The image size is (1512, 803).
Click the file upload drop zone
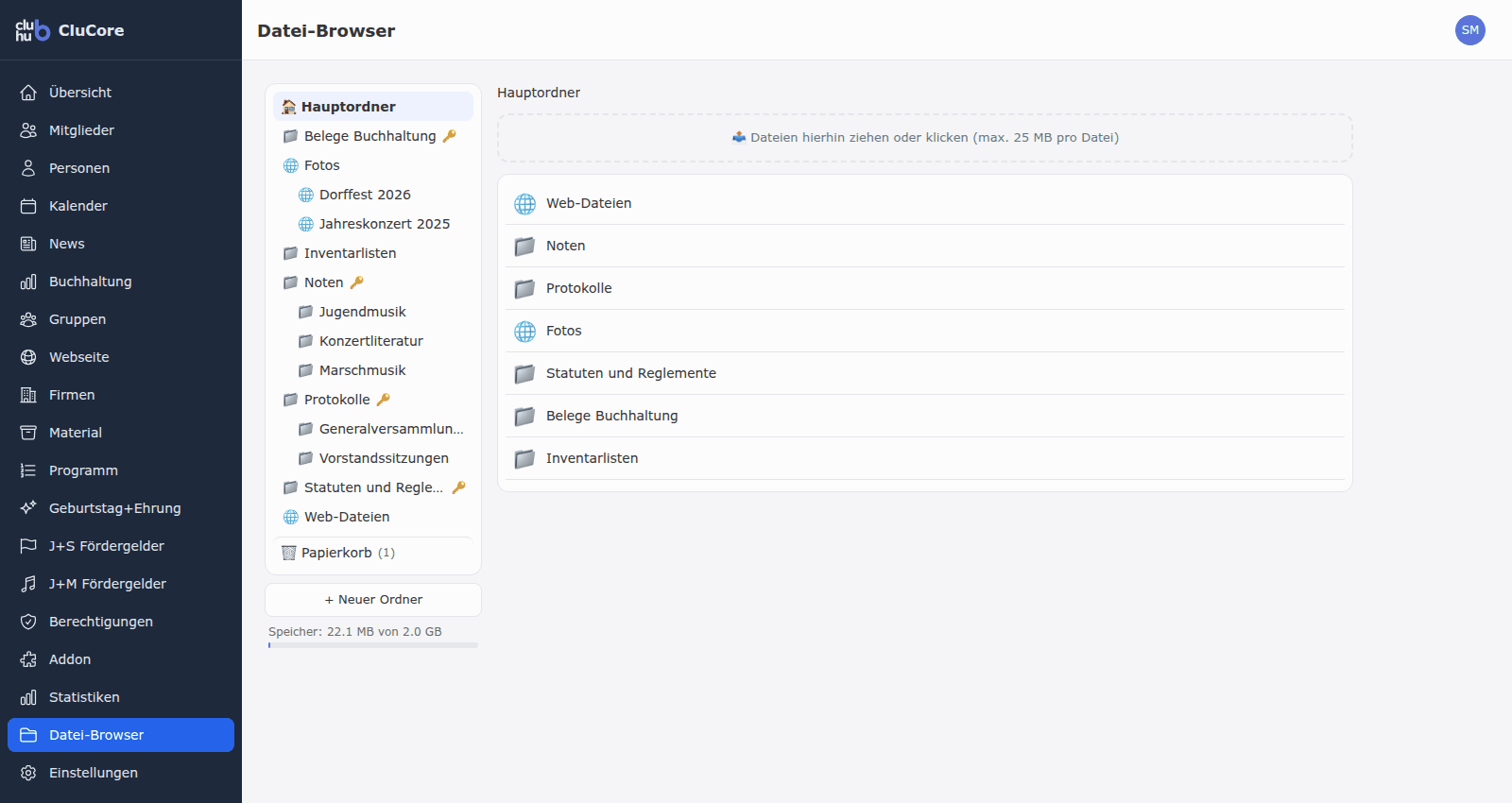click(925, 138)
